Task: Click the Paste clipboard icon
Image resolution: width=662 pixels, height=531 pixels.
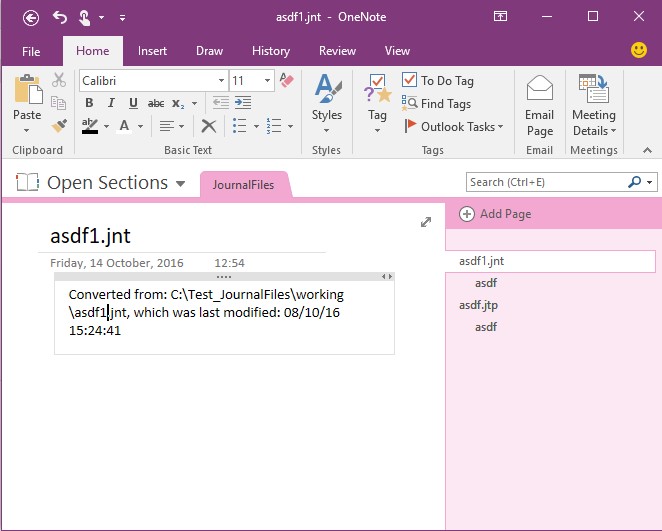Action: [28, 89]
